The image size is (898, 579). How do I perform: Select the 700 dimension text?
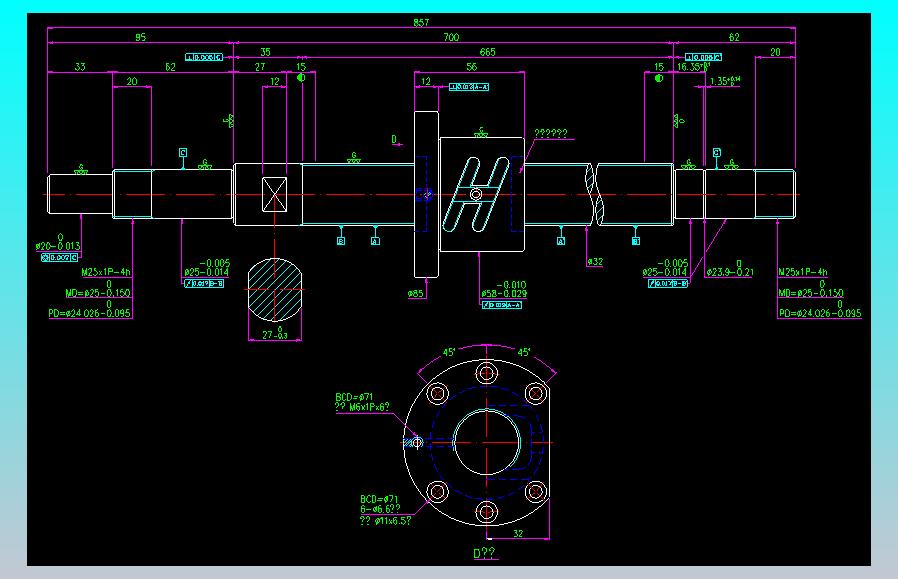click(x=451, y=37)
